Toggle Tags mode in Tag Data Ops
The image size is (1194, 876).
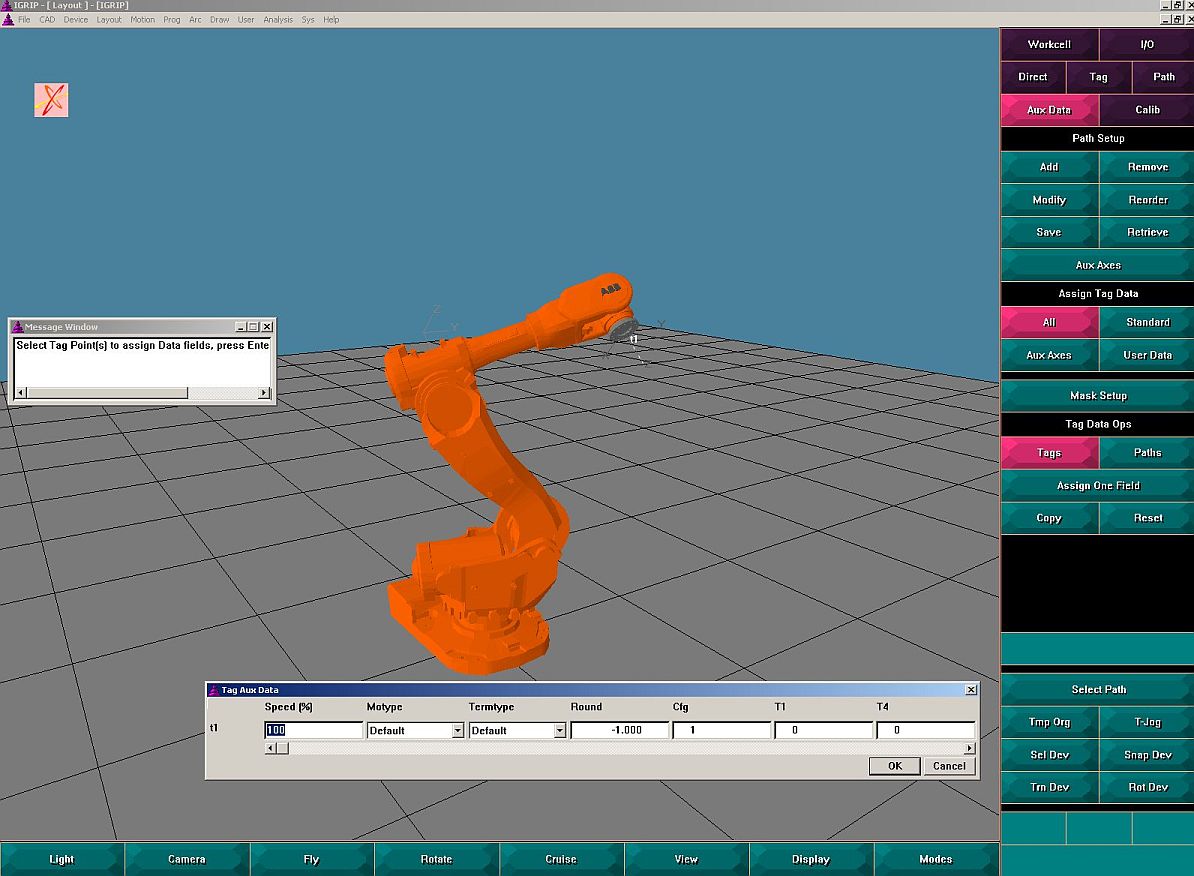click(x=1049, y=452)
